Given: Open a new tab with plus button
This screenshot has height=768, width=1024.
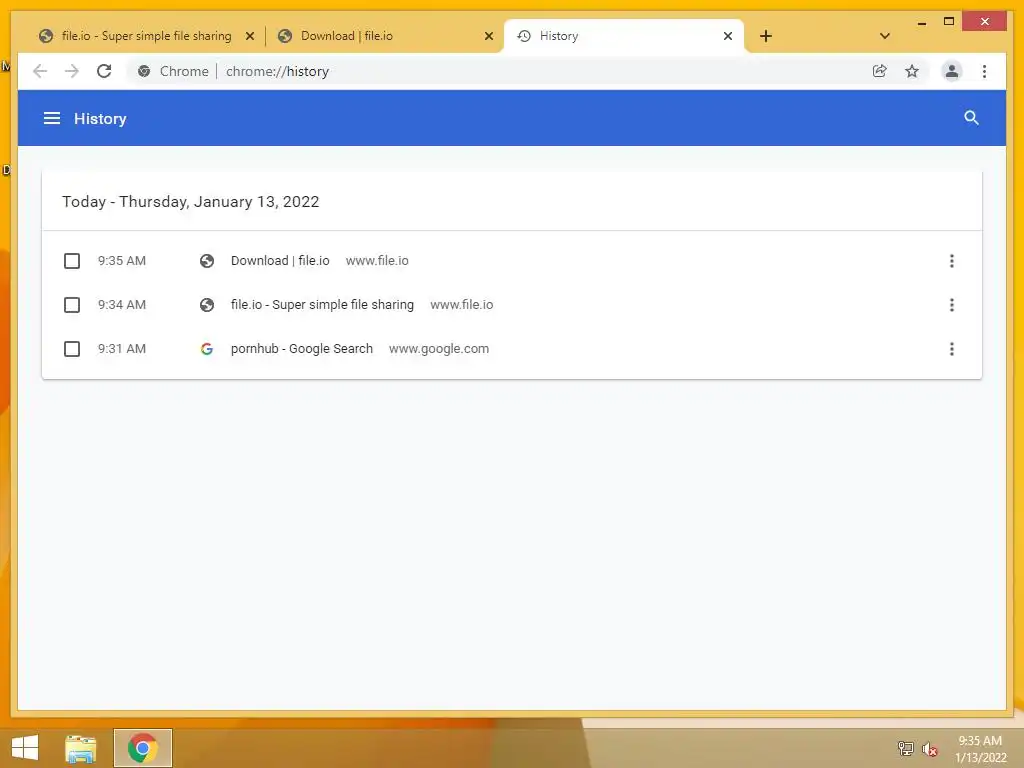Looking at the screenshot, I should [x=766, y=36].
